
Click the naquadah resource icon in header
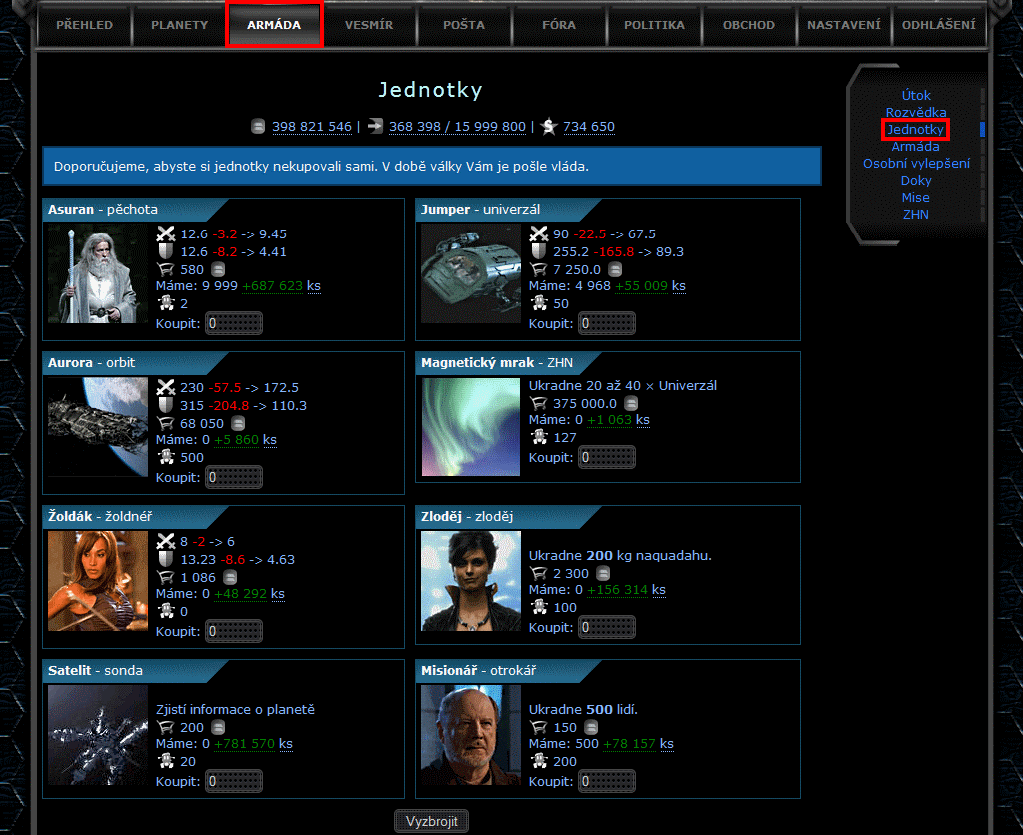(x=259, y=127)
